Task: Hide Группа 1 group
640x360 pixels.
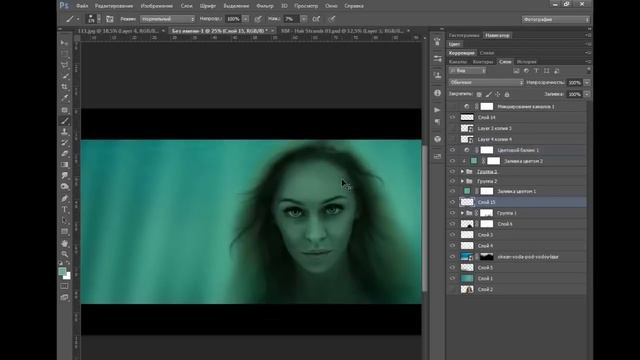Action: click(452, 213)
